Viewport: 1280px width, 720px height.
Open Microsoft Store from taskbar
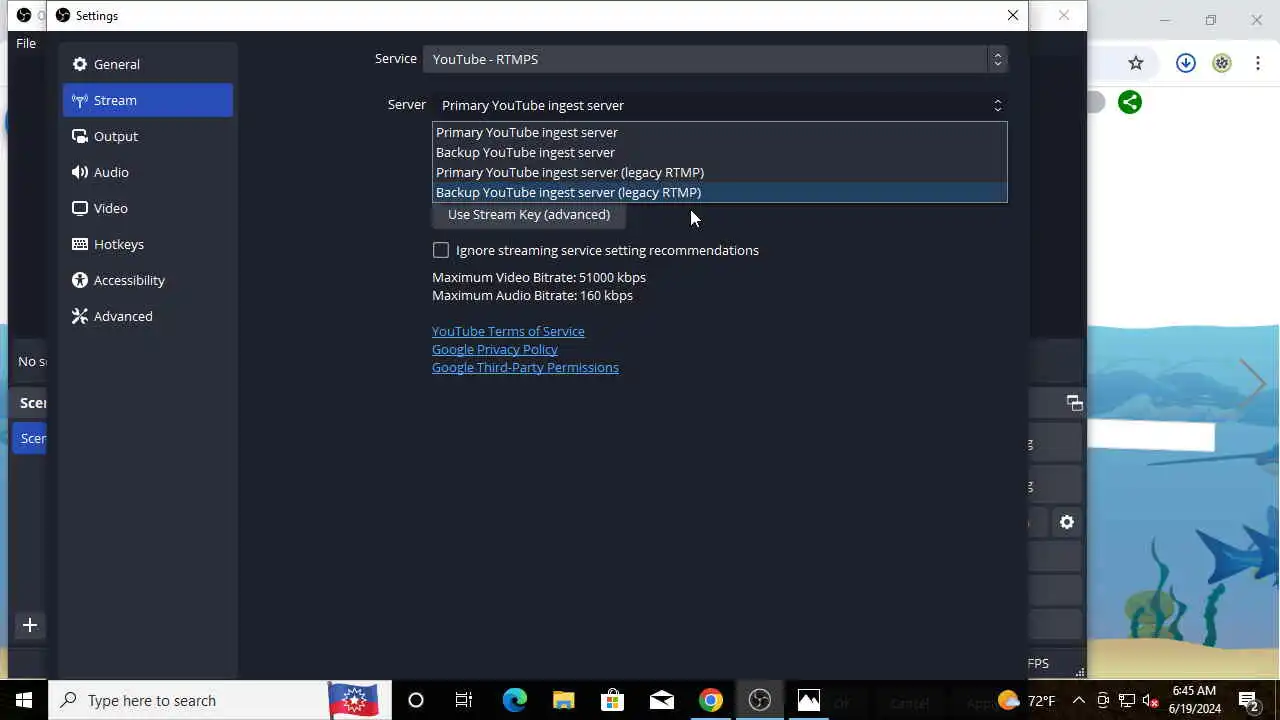point(612,700)
